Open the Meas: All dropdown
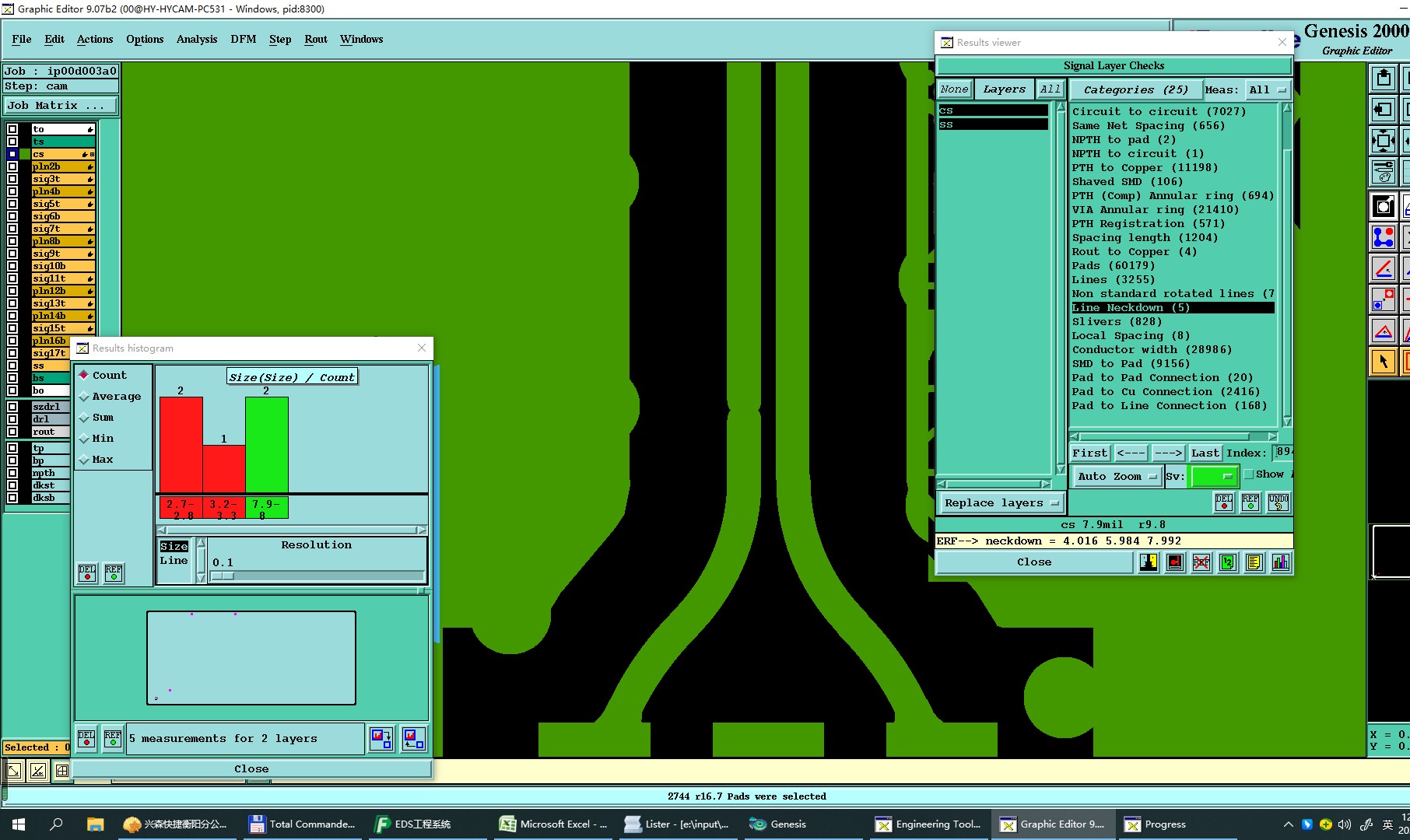 (1267, 90)
